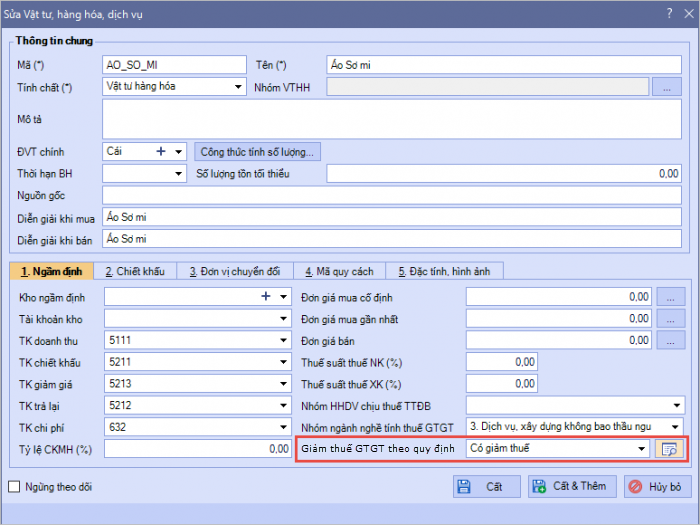Click detail icon beside Giảm thuế GTGT
This screenshot has height=525, width=700.
click(667, 449)
